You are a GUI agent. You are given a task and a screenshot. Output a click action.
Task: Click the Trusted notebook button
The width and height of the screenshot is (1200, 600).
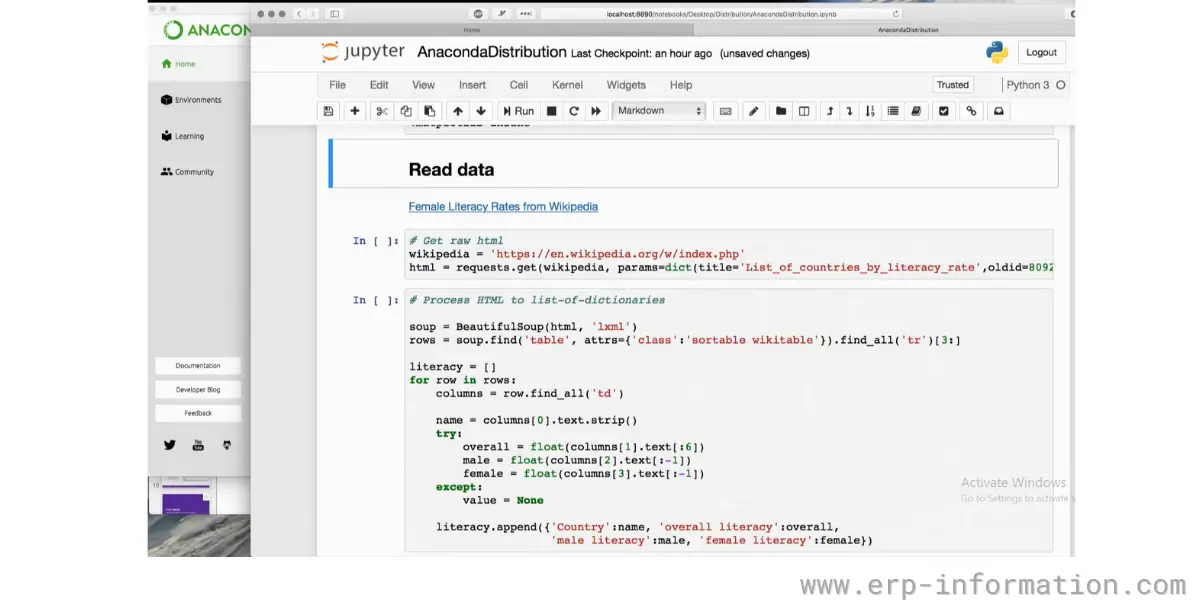[953, 85]
